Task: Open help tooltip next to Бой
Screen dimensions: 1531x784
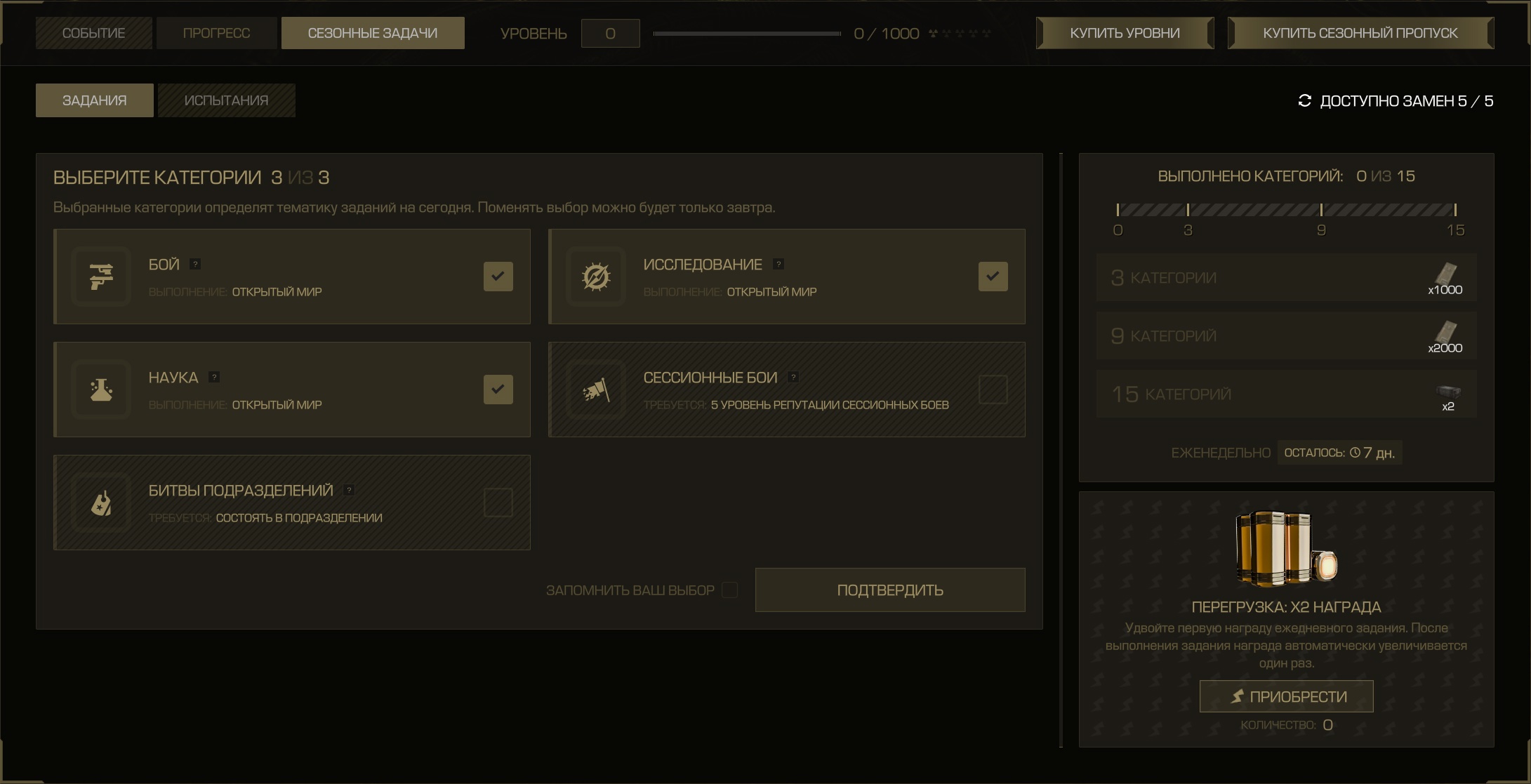Action: pyautogui.click(x=195, y=264)
